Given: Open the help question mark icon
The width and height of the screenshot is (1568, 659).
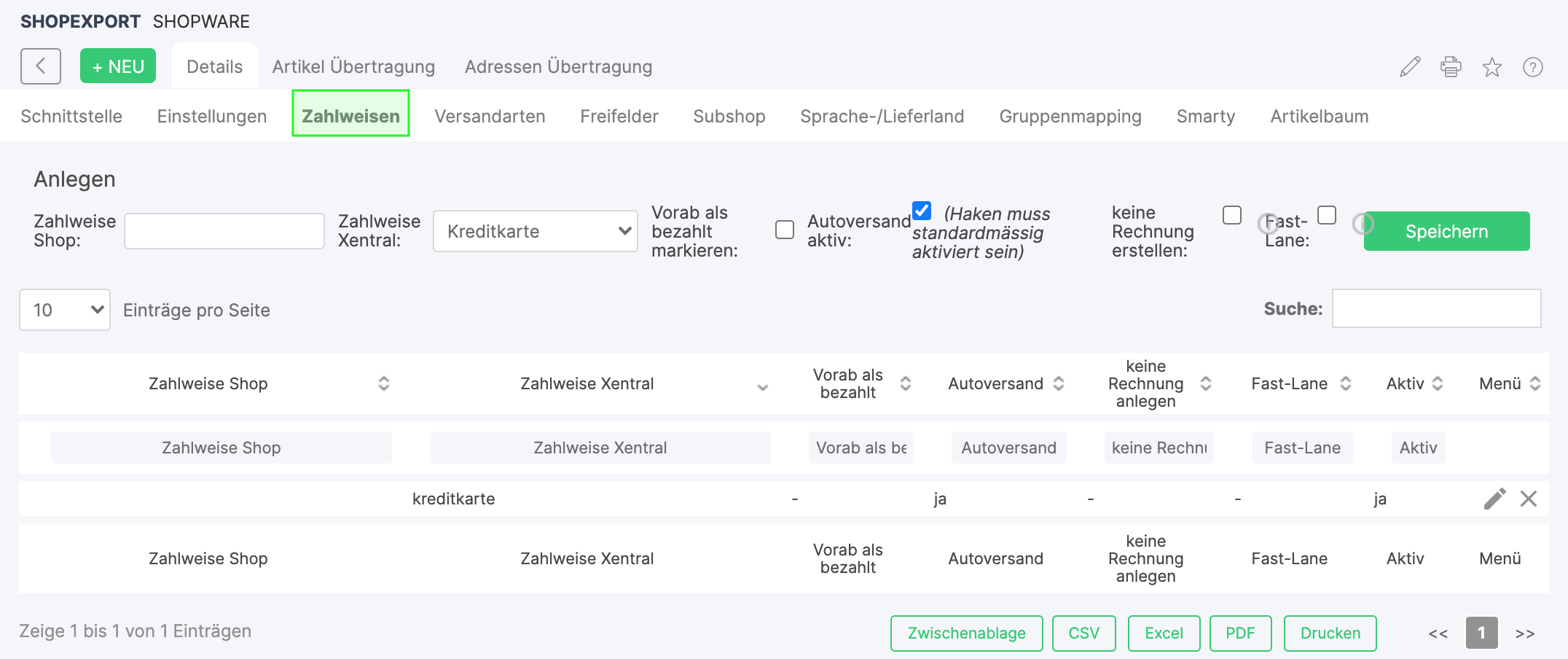Looking at the screenshot, I should [1532, 67].
